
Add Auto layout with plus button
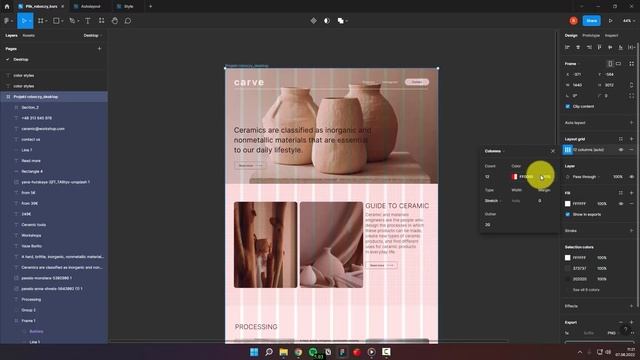[631, 123]
